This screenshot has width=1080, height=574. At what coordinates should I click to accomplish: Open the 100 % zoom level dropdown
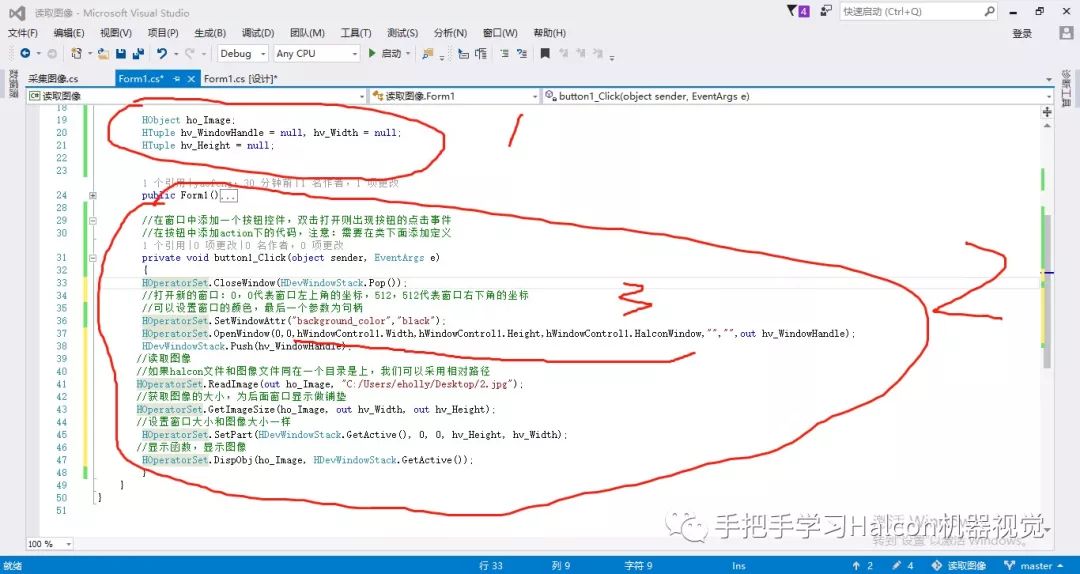50,544
